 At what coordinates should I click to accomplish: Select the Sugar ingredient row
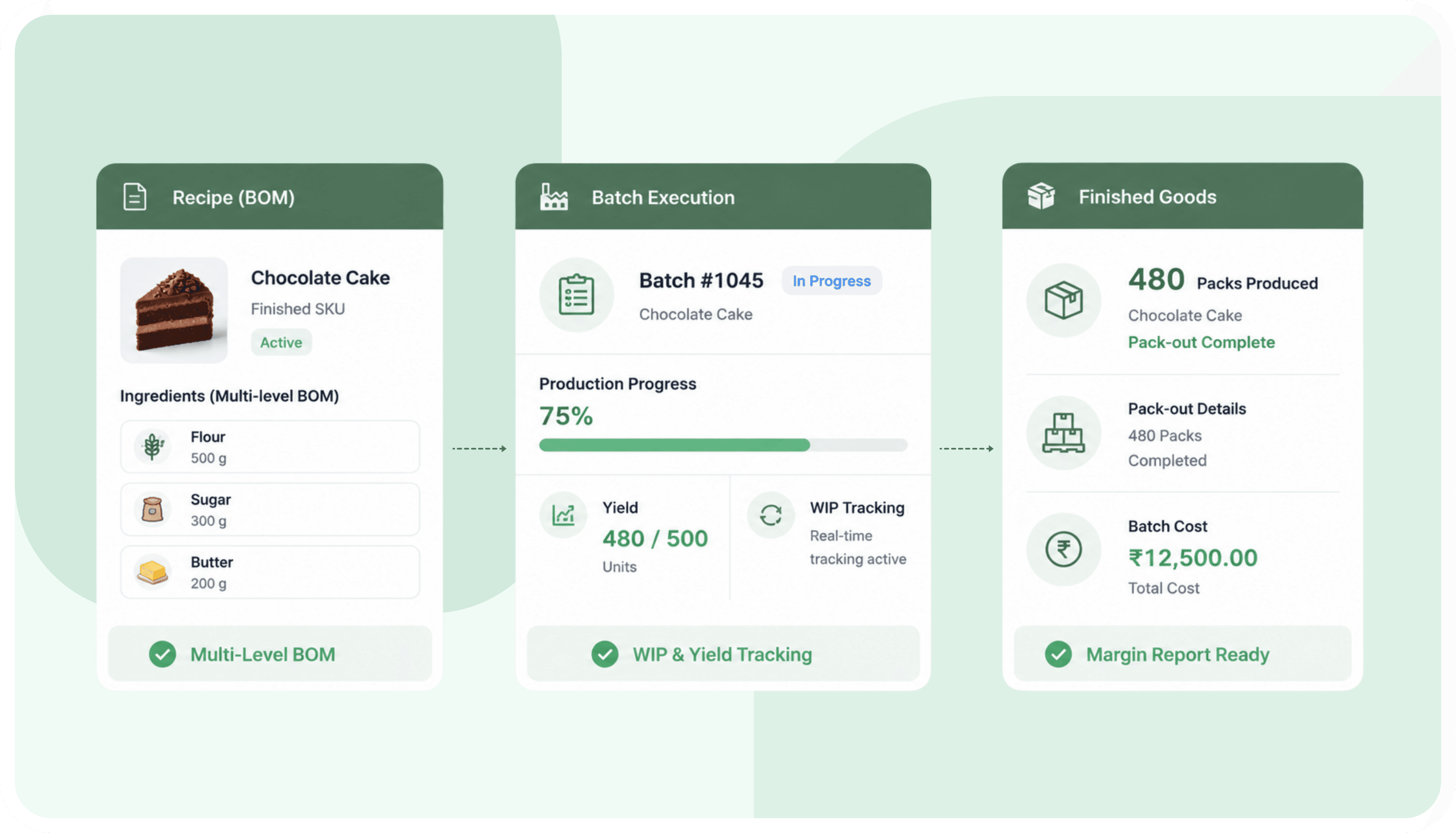(270, 509)
